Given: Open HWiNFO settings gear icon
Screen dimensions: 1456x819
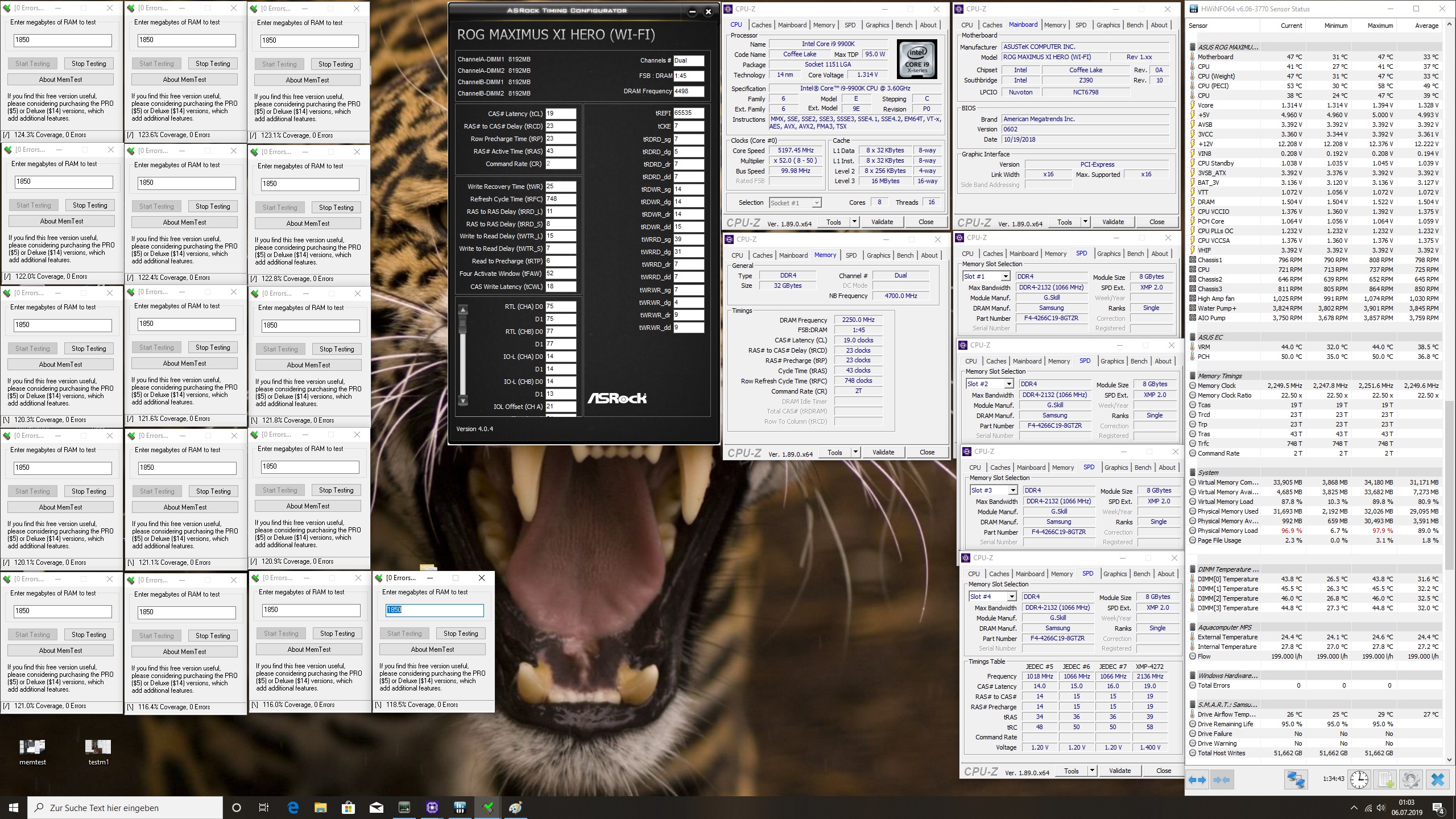Looking at the screenshot, I should [1410, 779].
